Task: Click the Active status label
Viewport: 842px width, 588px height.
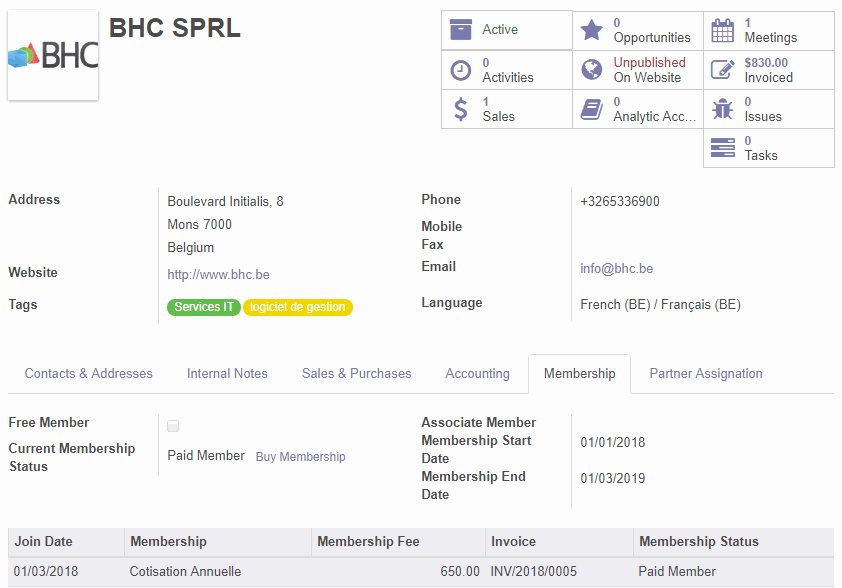Action: click(x=500, y=30)
